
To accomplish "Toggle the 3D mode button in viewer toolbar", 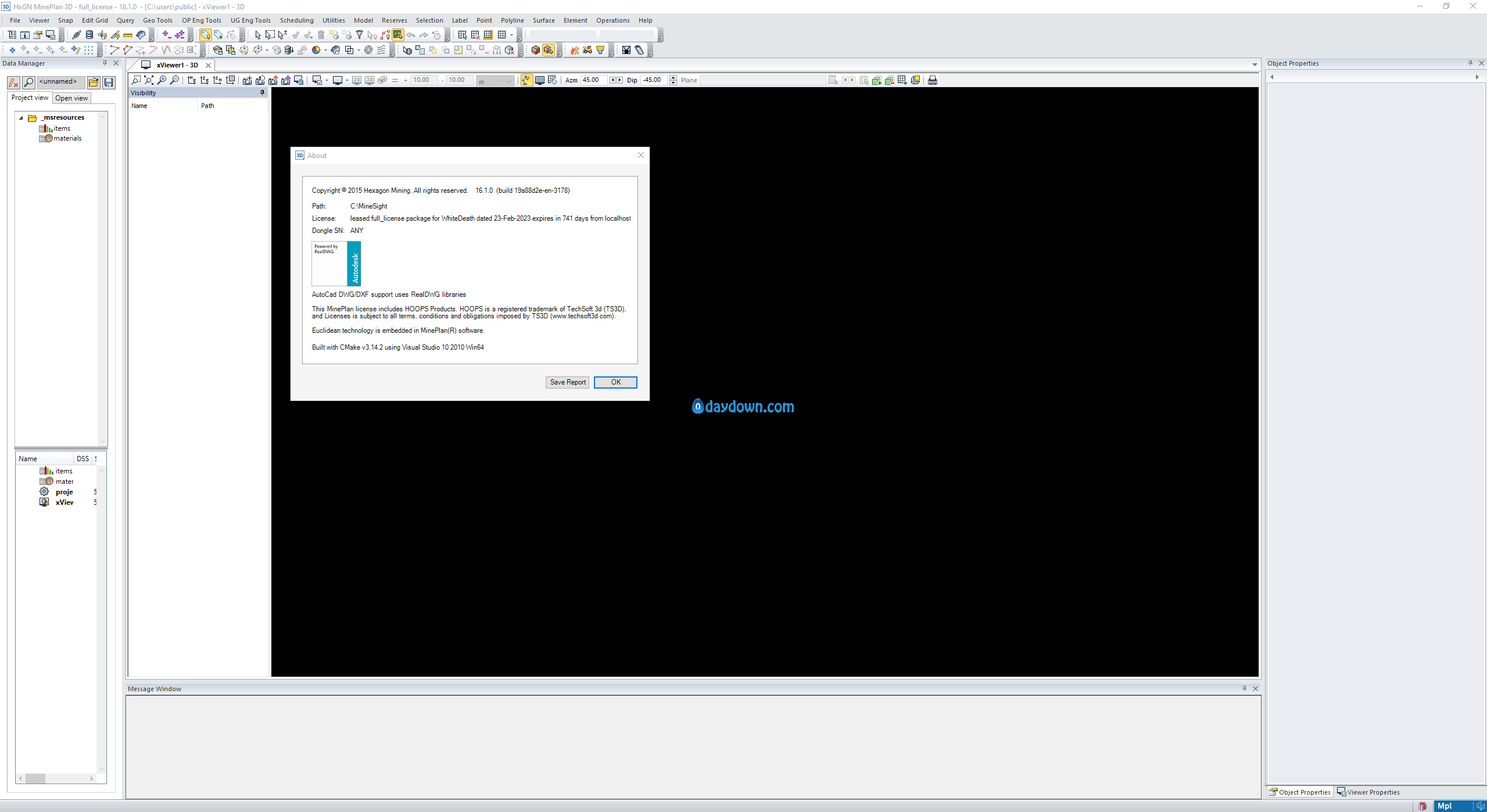I will 370,80.
